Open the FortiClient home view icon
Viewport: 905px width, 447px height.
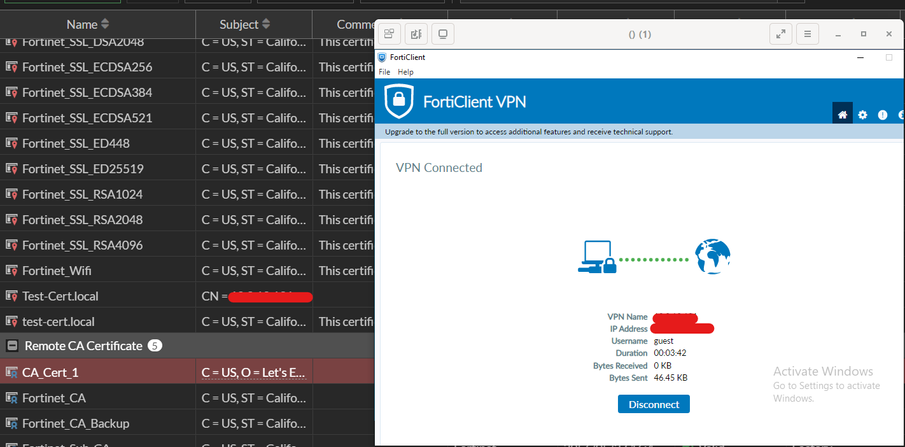[843, 114]
